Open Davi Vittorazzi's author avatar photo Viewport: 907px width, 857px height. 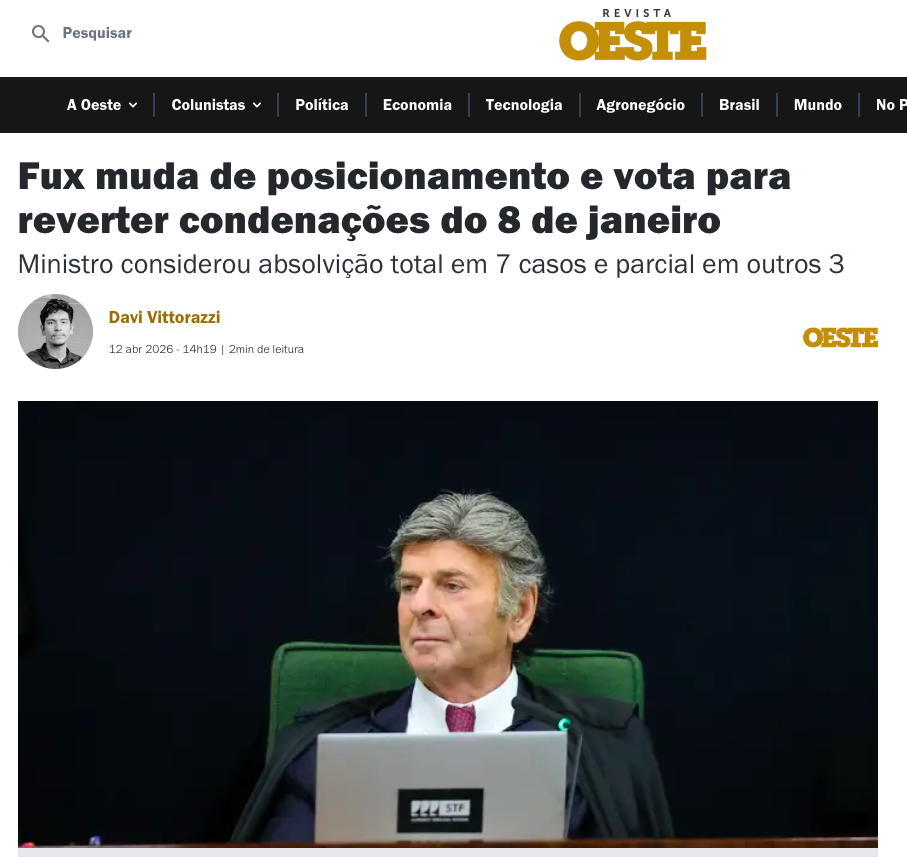pos(56,331)
